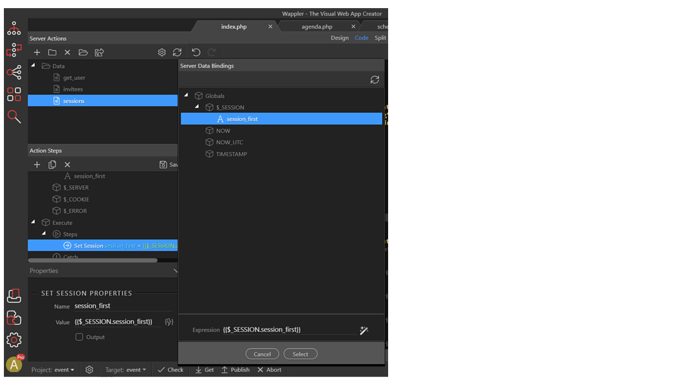Open data picker icon next to Value field

click(x=169, y=322)
